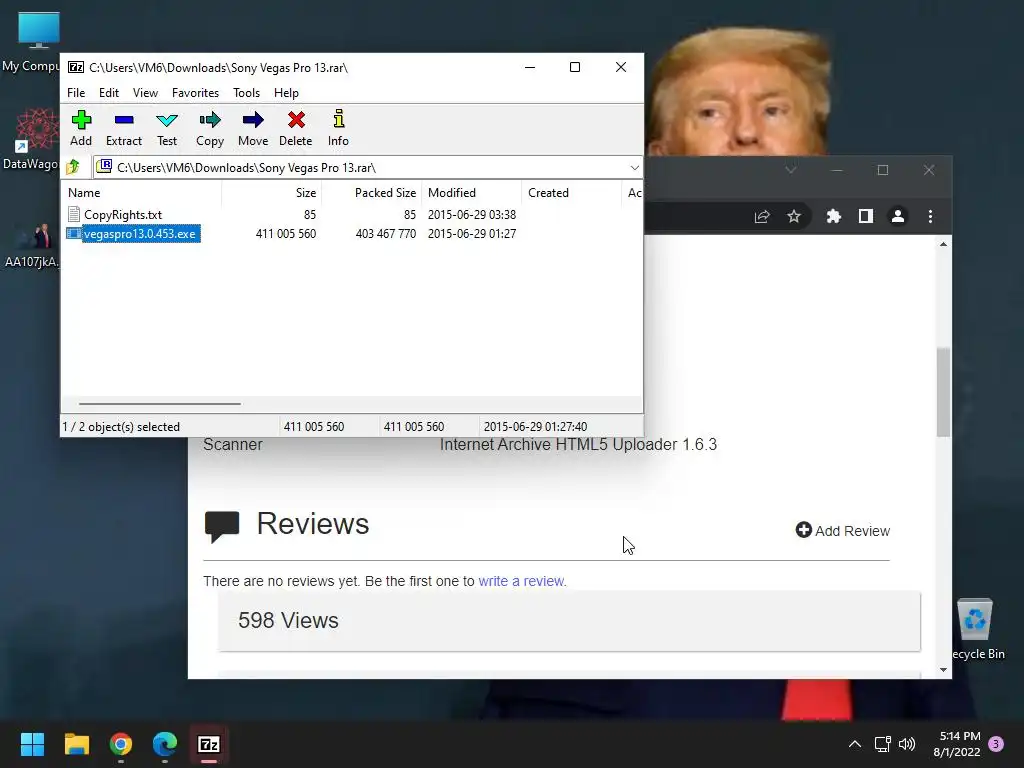
Task: Open the Edit menu
Action: [108, 93]
